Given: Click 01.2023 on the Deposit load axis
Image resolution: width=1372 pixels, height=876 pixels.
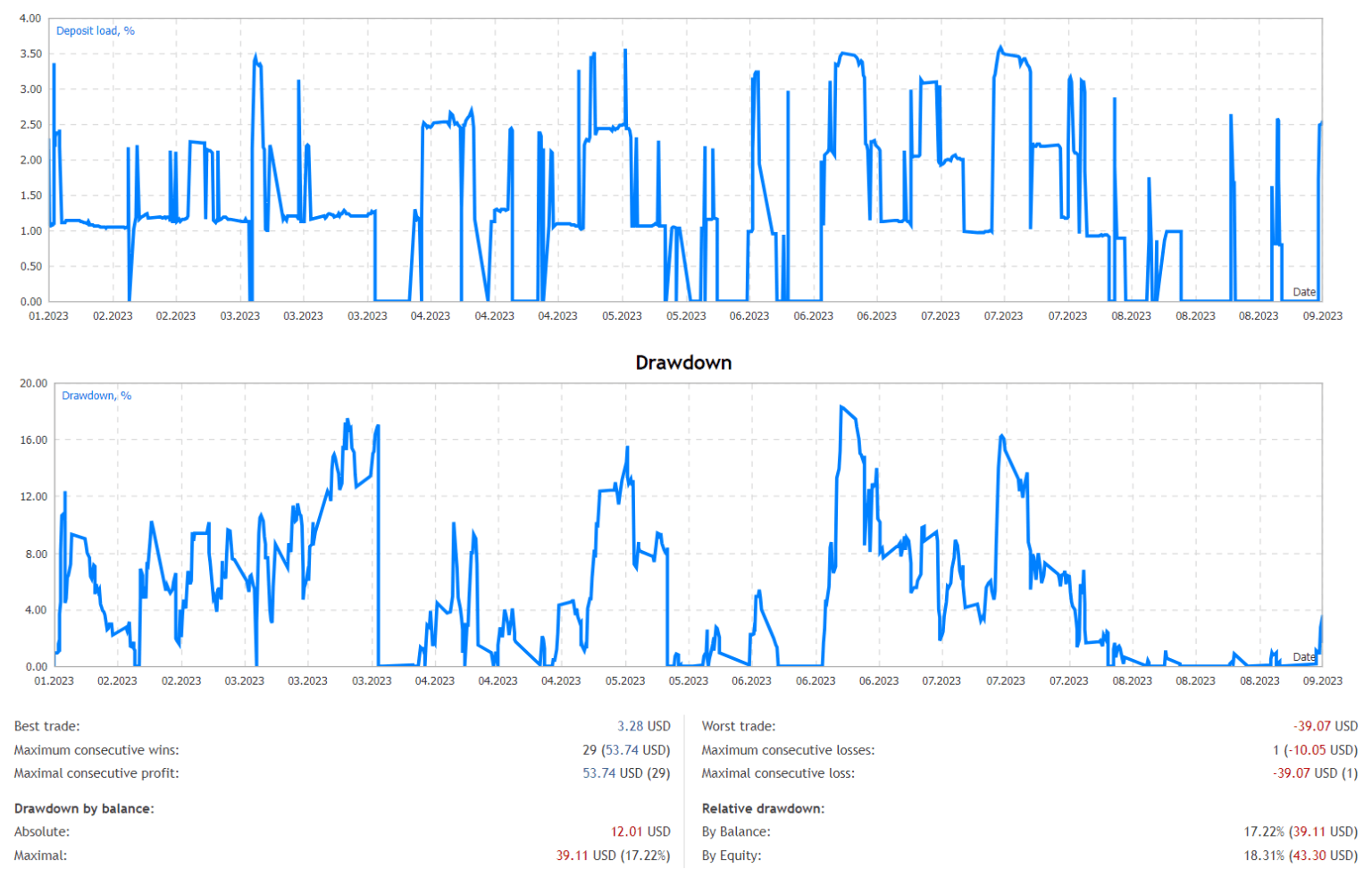Looking at the screenshot, I should click(x=48, y=316).
